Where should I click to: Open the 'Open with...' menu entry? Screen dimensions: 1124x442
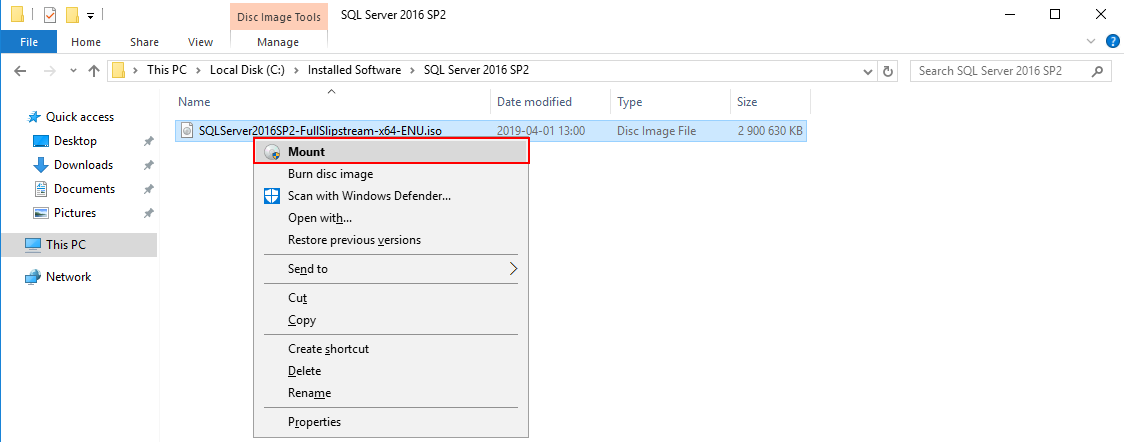pyautogui.click(x=391, y=218)
